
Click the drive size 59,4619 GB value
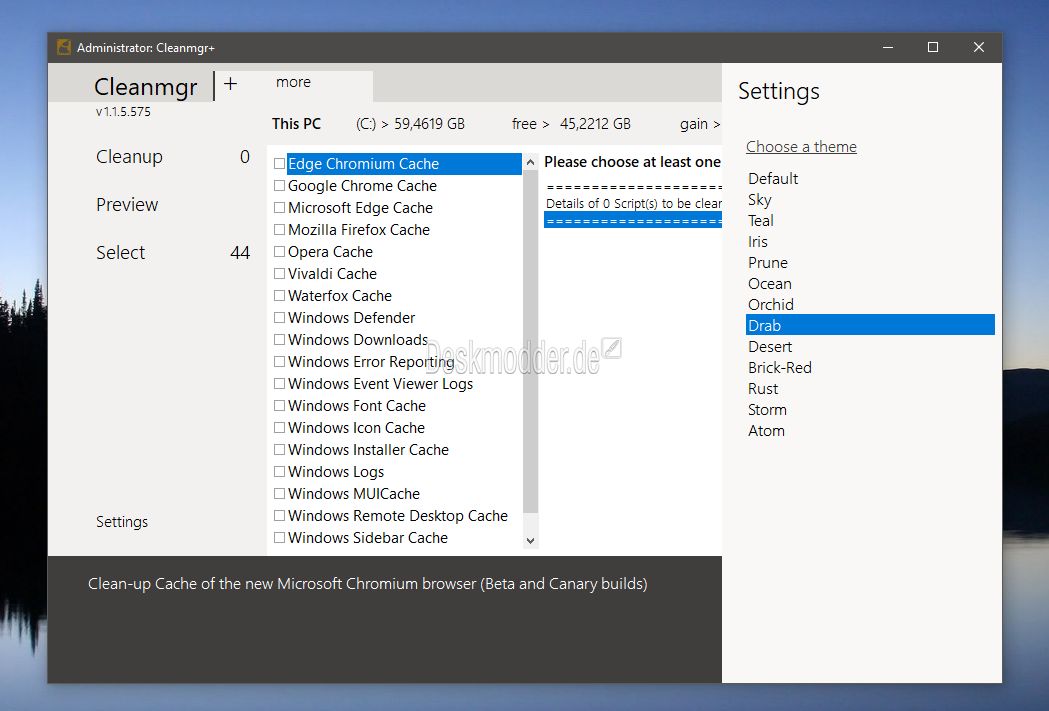click(x=430, y=124)
